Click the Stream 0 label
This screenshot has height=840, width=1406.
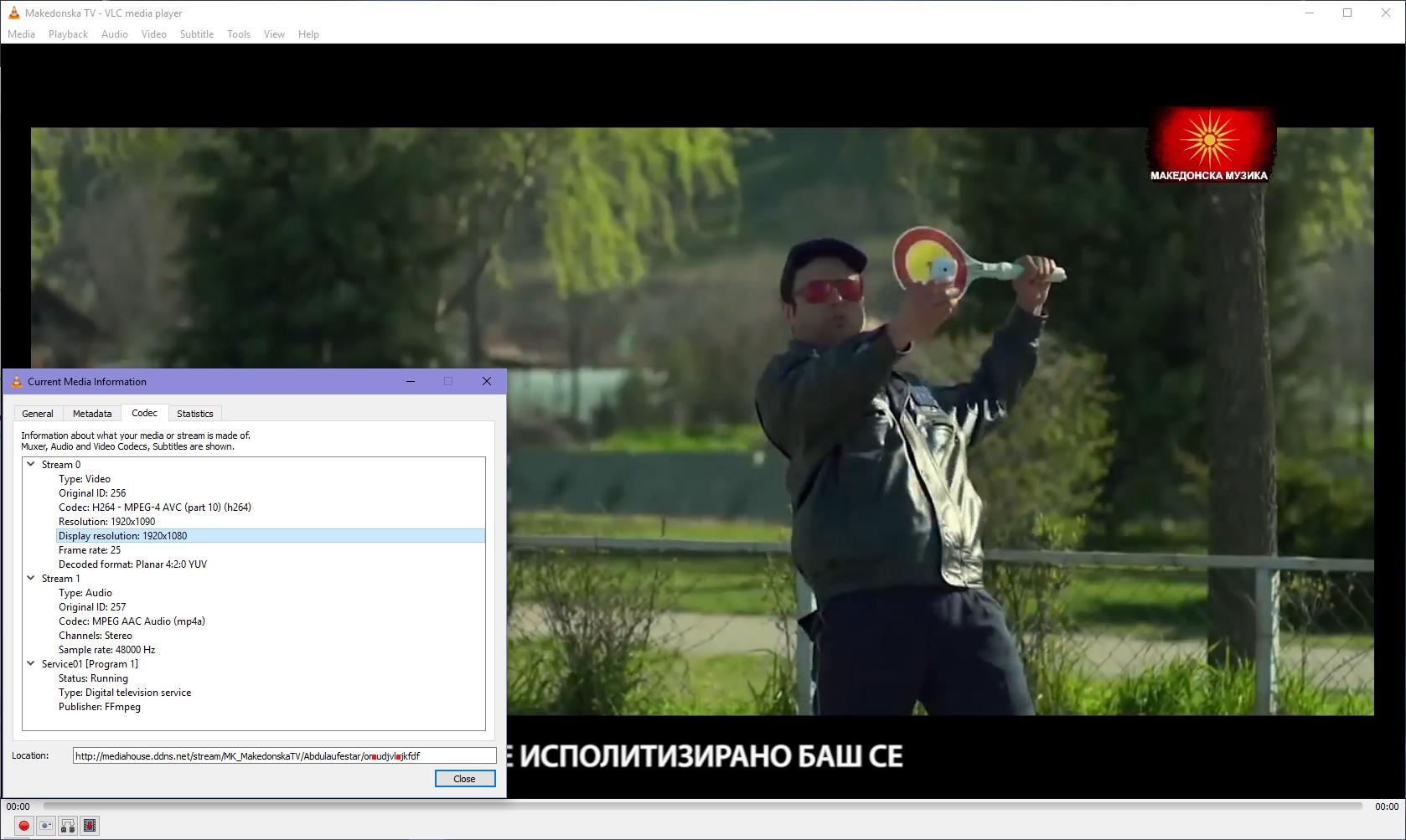[61, 465]
